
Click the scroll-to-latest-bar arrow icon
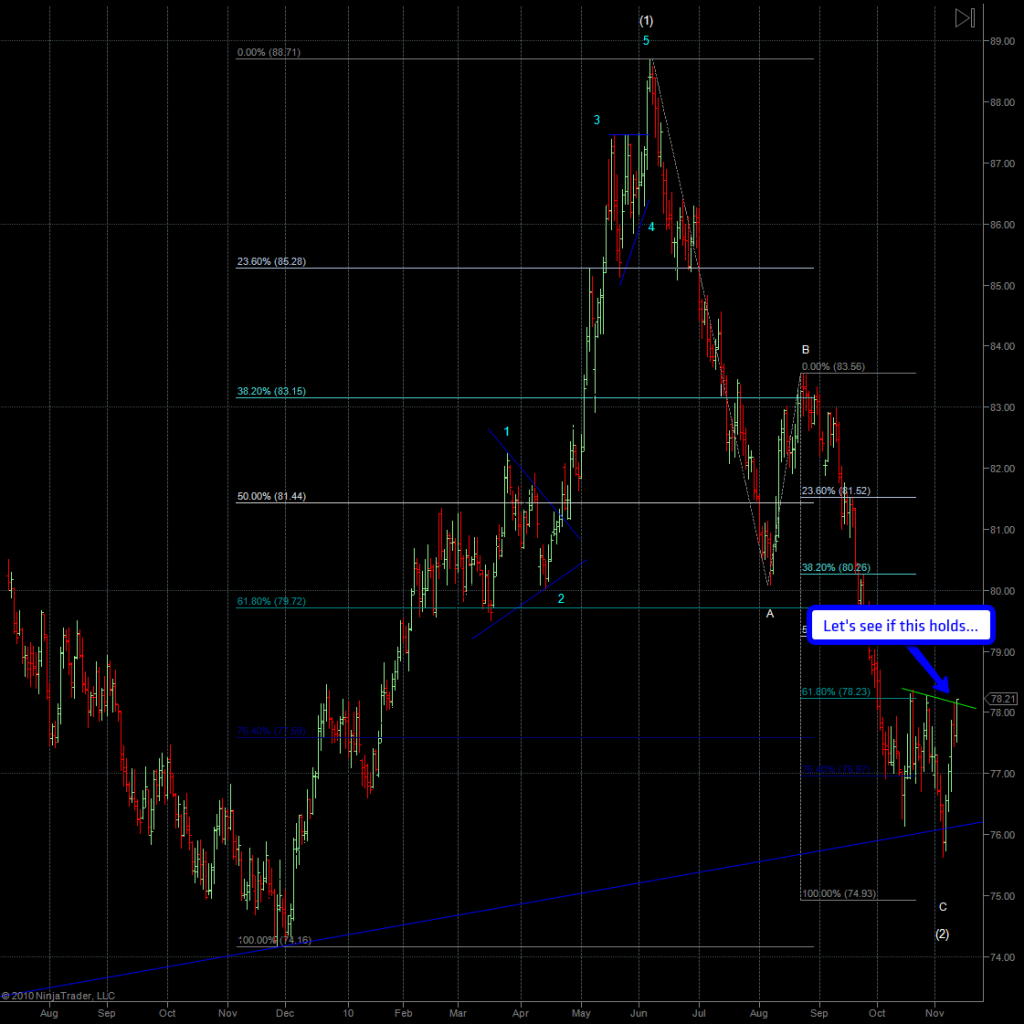(x=964, y=18)
